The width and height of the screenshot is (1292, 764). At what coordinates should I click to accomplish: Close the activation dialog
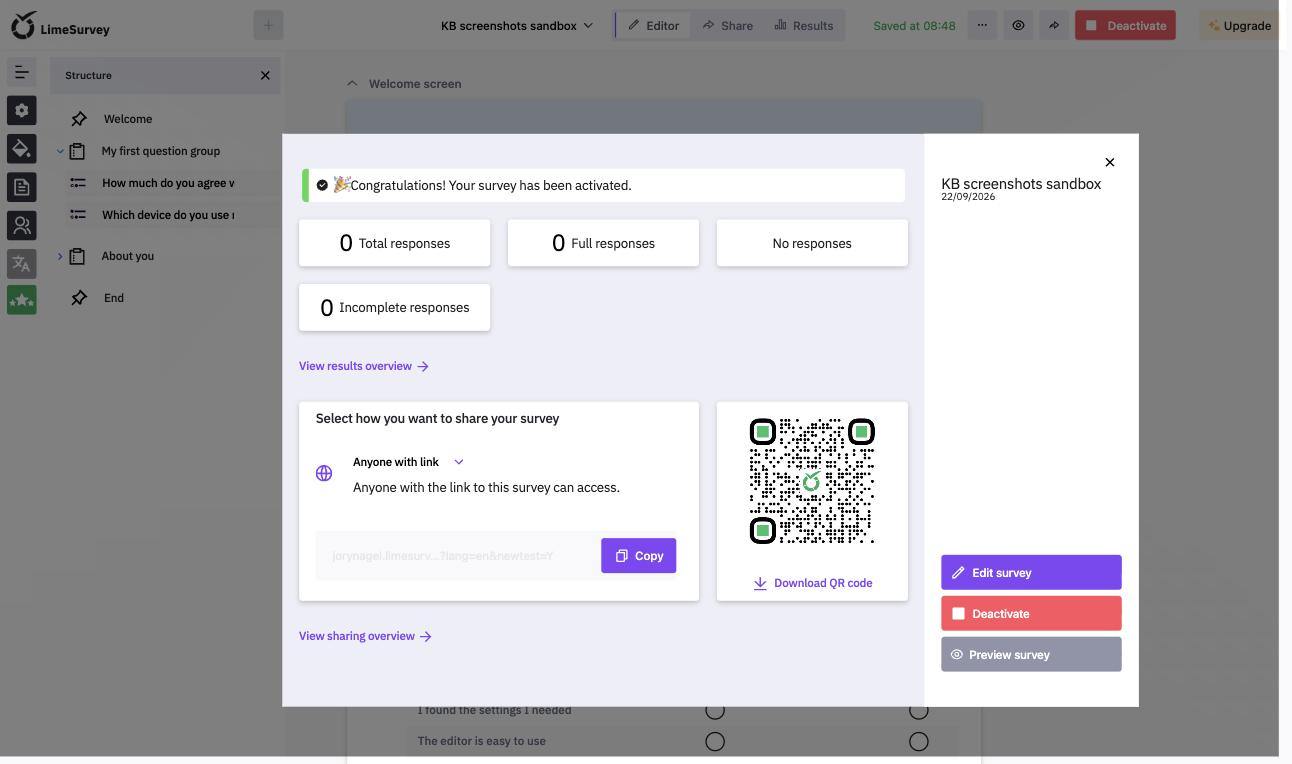1109,162
